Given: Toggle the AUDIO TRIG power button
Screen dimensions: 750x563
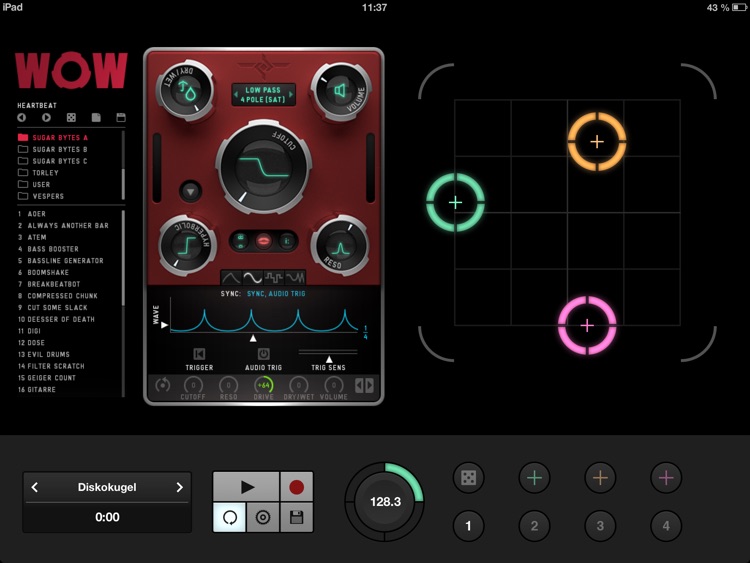Looking at the screenshot, I should [264, 354].
